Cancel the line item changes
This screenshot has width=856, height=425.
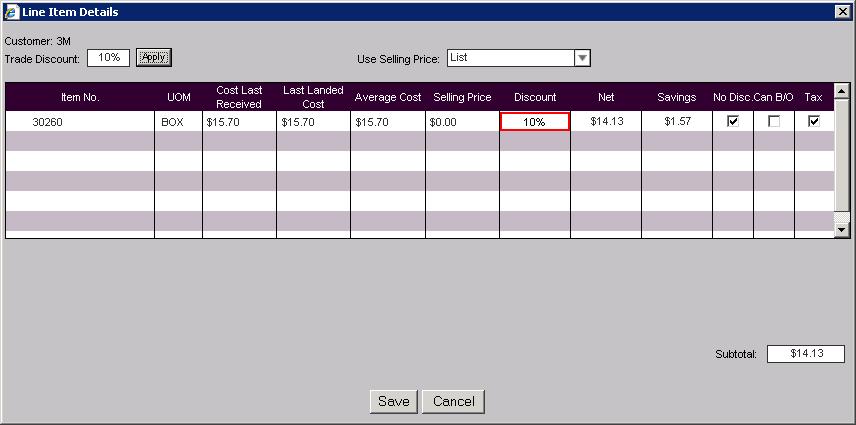click(453, 401)
